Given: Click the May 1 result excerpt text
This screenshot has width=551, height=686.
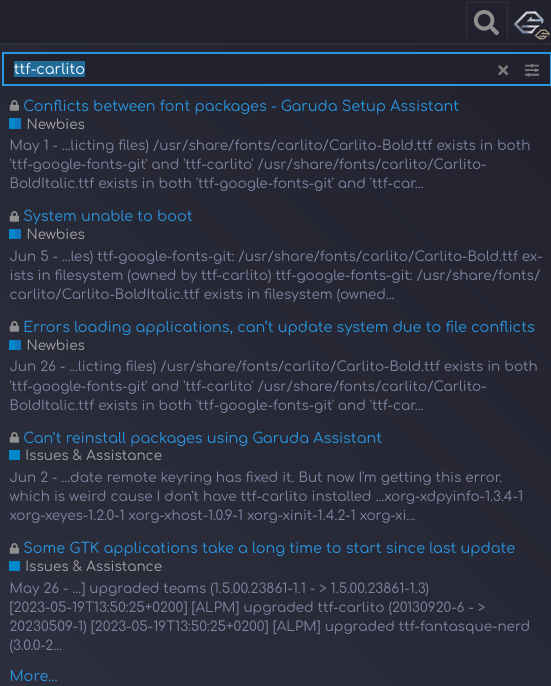Looking at the screenshot, I should (270, 164).
